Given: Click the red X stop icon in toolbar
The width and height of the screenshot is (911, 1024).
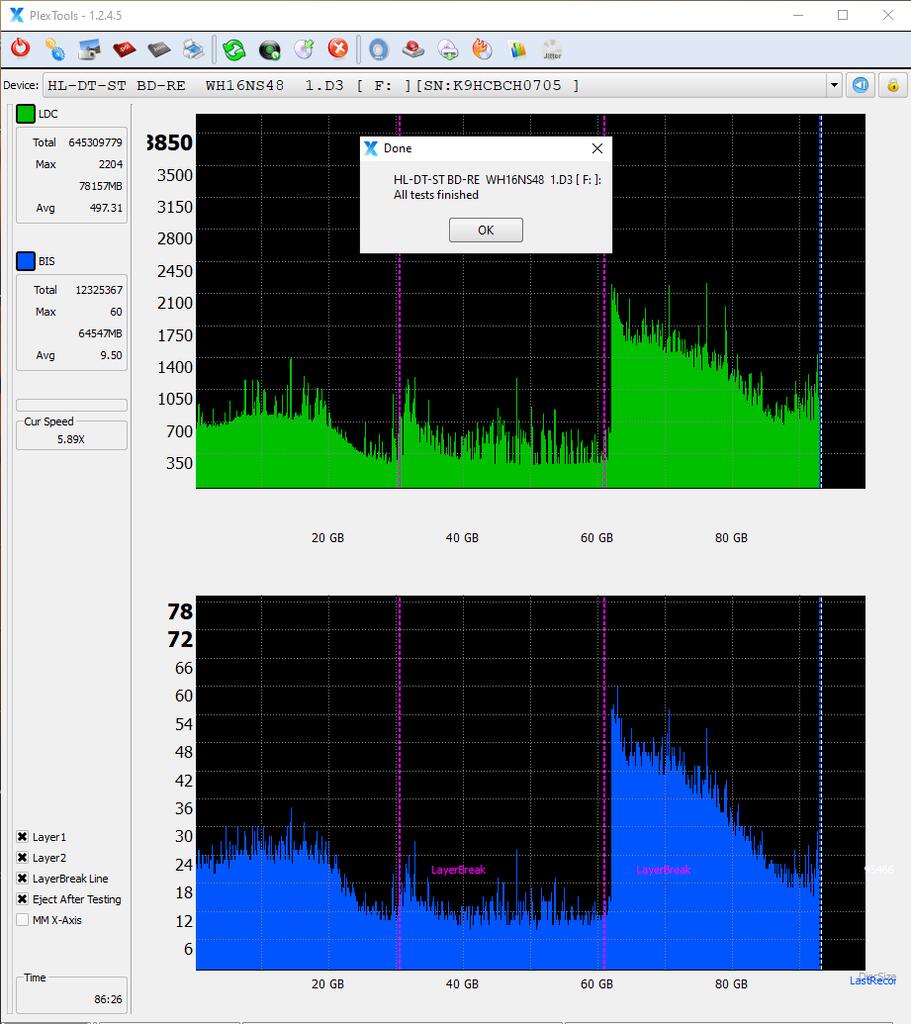Looking at the screenshot, I should coord(338,48).
